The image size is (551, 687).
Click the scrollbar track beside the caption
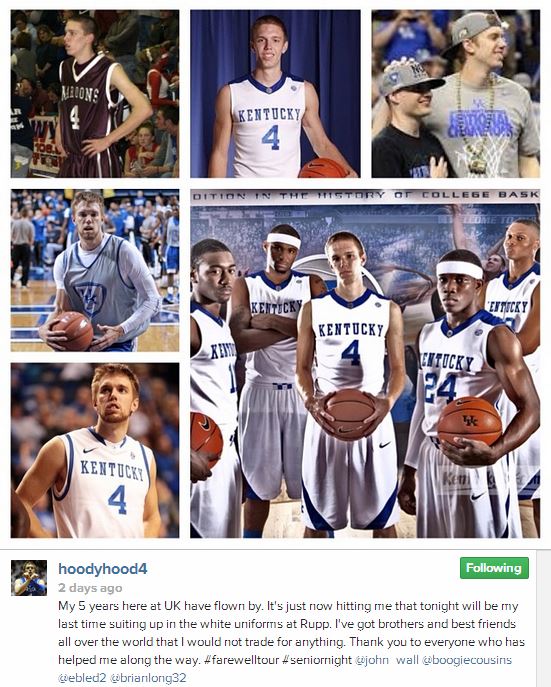coord(544,618)
